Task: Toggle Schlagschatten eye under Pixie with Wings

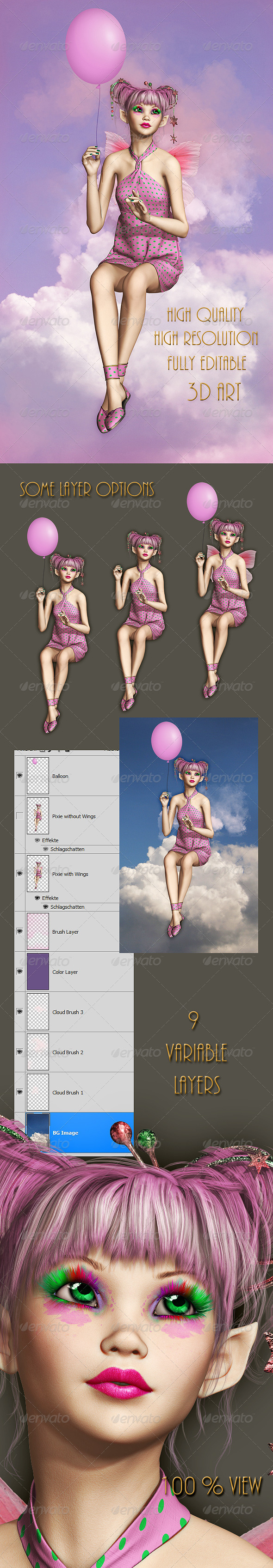Action: point(46,906)
